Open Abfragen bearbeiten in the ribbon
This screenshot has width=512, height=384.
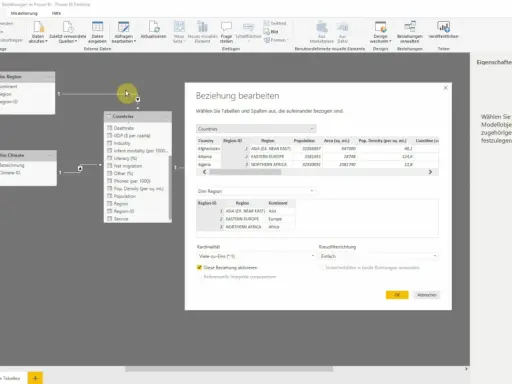click(124, 32)
